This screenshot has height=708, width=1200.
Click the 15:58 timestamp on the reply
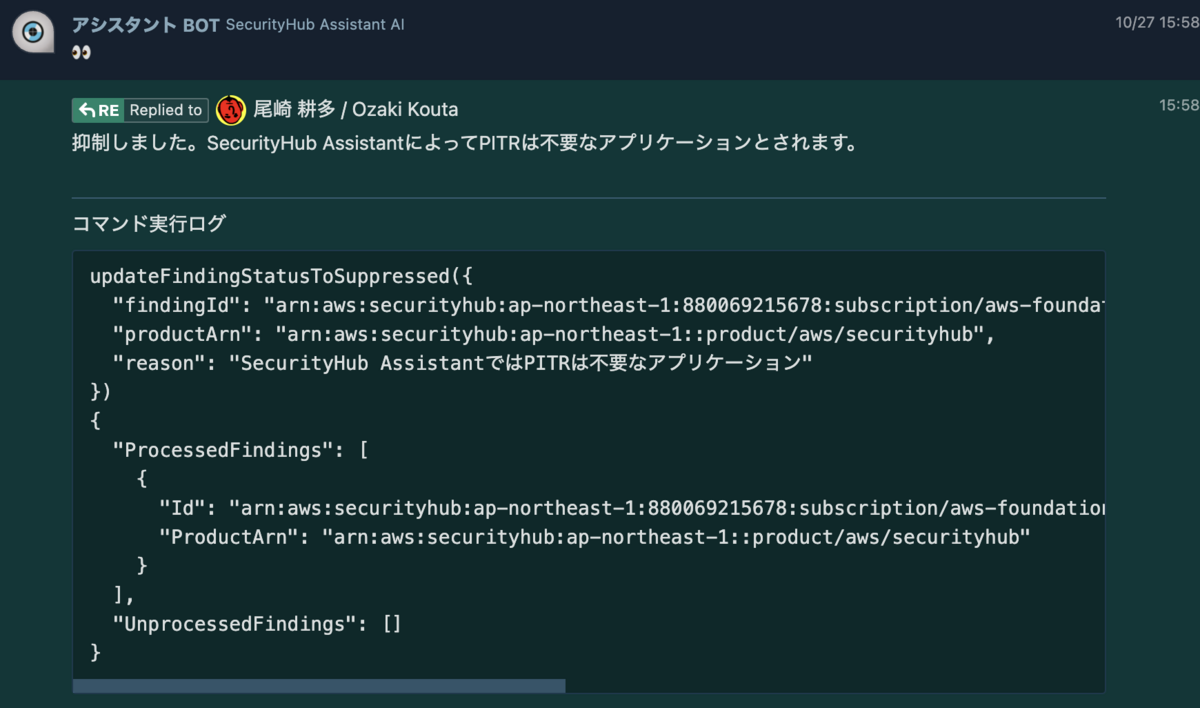click(1178, 104)
